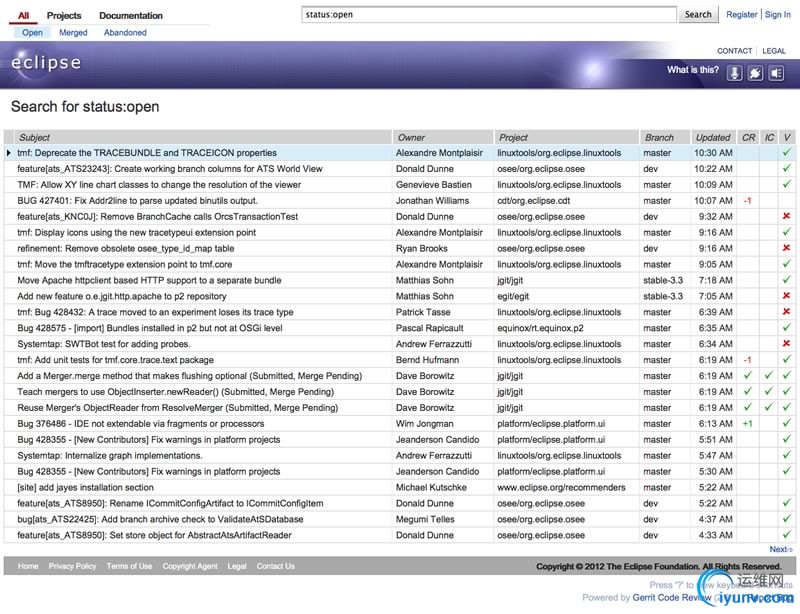The width and height of the screenshot is (800, 614).
Task: Click the -1 CR score on BUG 427401 row
Action: pyautogui.click(x=747, y=201)
